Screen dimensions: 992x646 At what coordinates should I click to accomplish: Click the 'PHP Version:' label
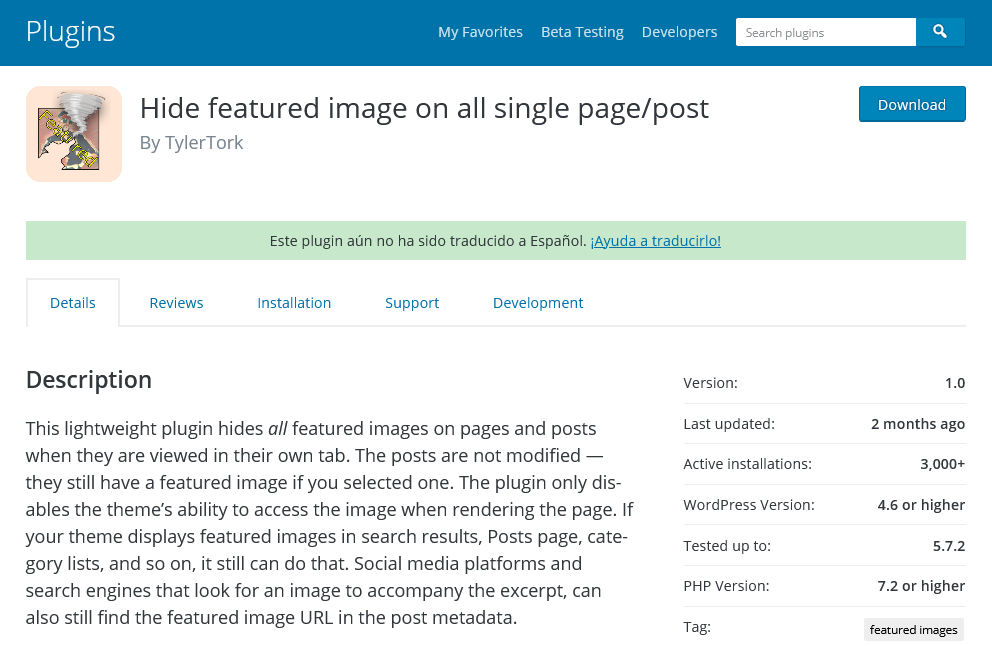pos(726,587)
